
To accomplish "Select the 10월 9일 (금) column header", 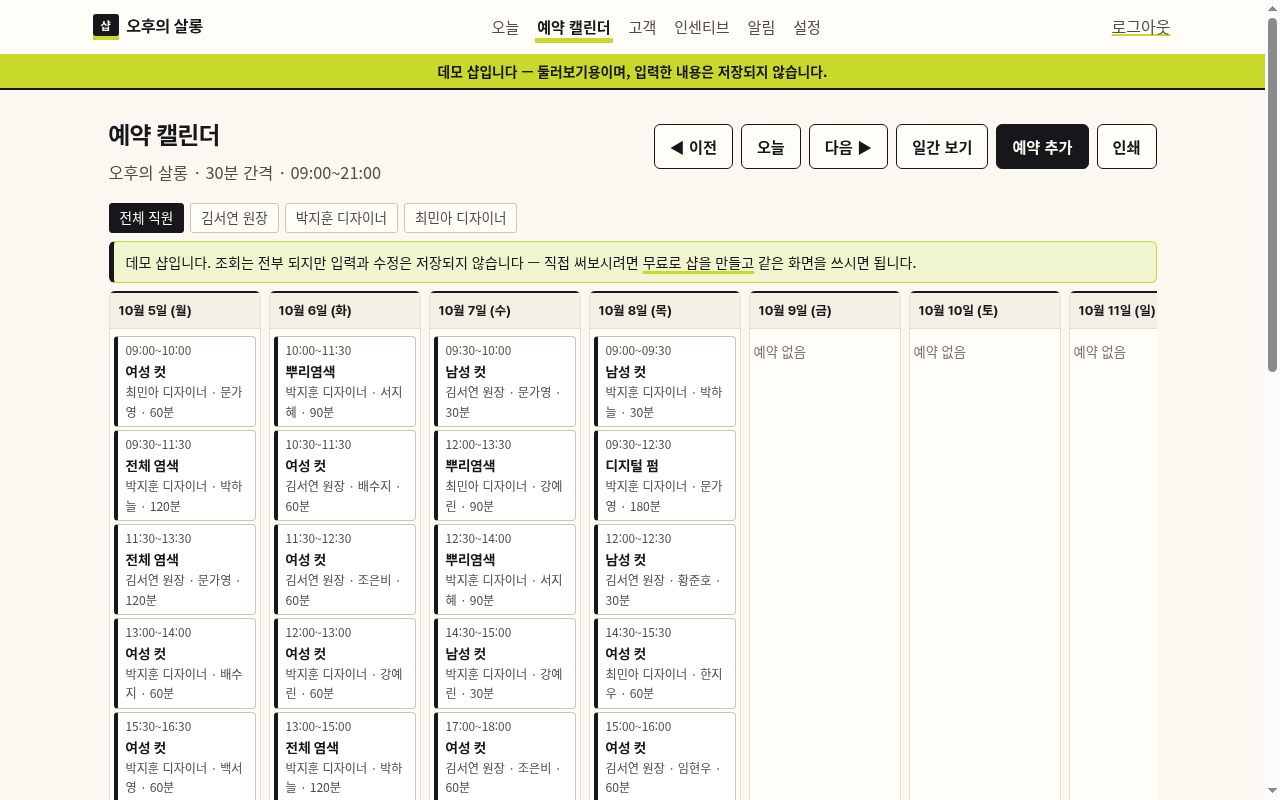I will (x=825, y=310).
